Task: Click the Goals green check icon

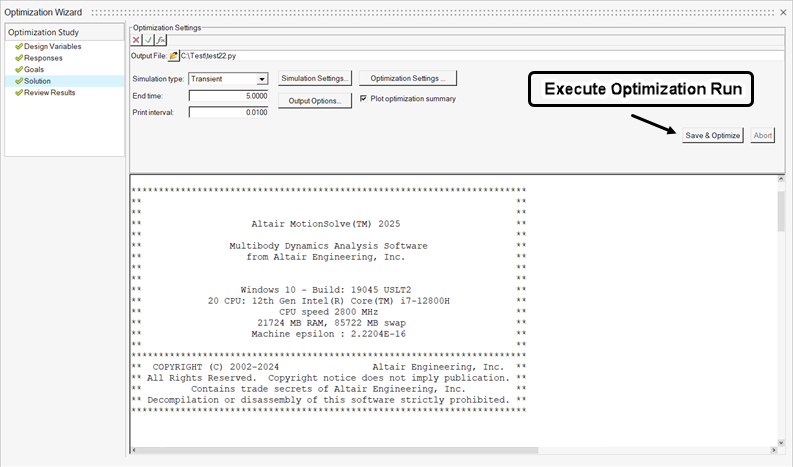Action: (18, 69)
